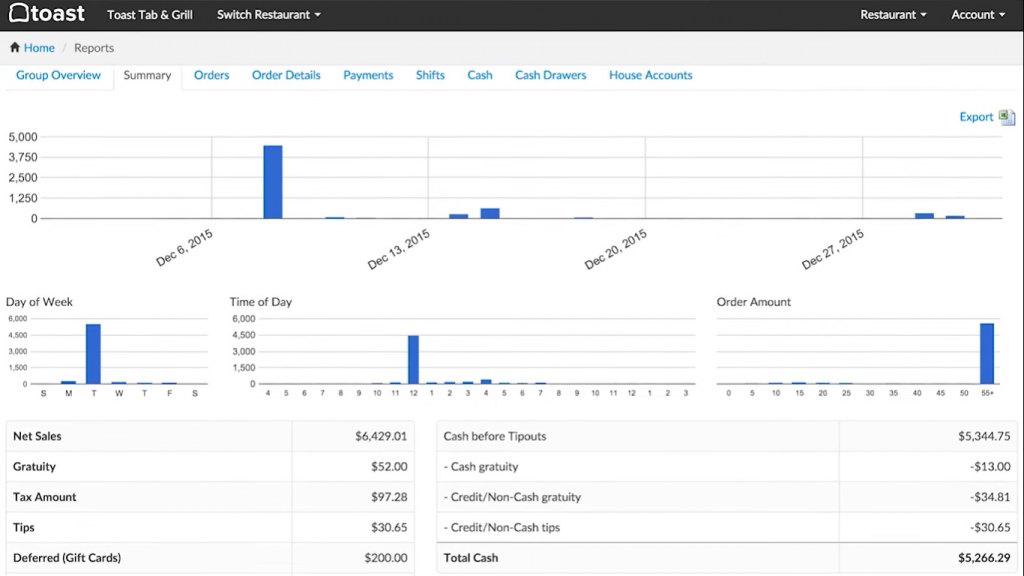
Task: Select the Order Details tab
Action: (x=286, y=75)
